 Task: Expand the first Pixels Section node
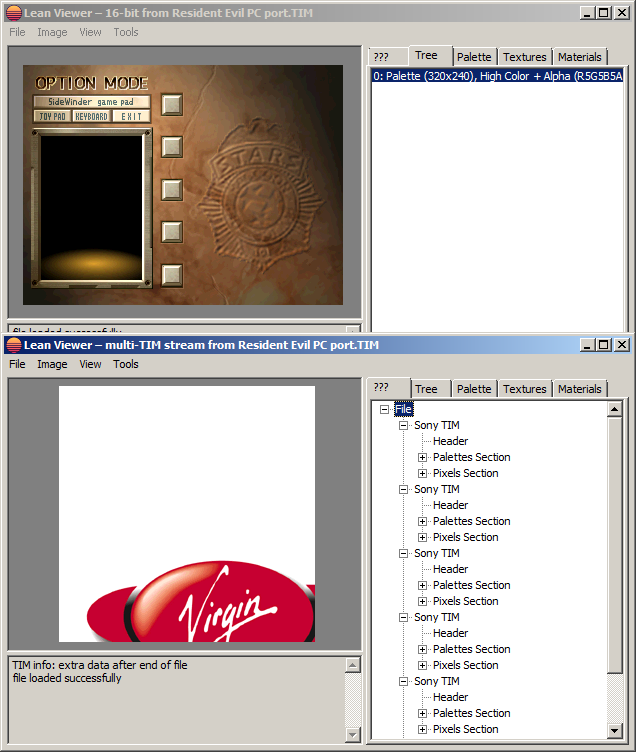pyautogui.click(x=423, y=473)
